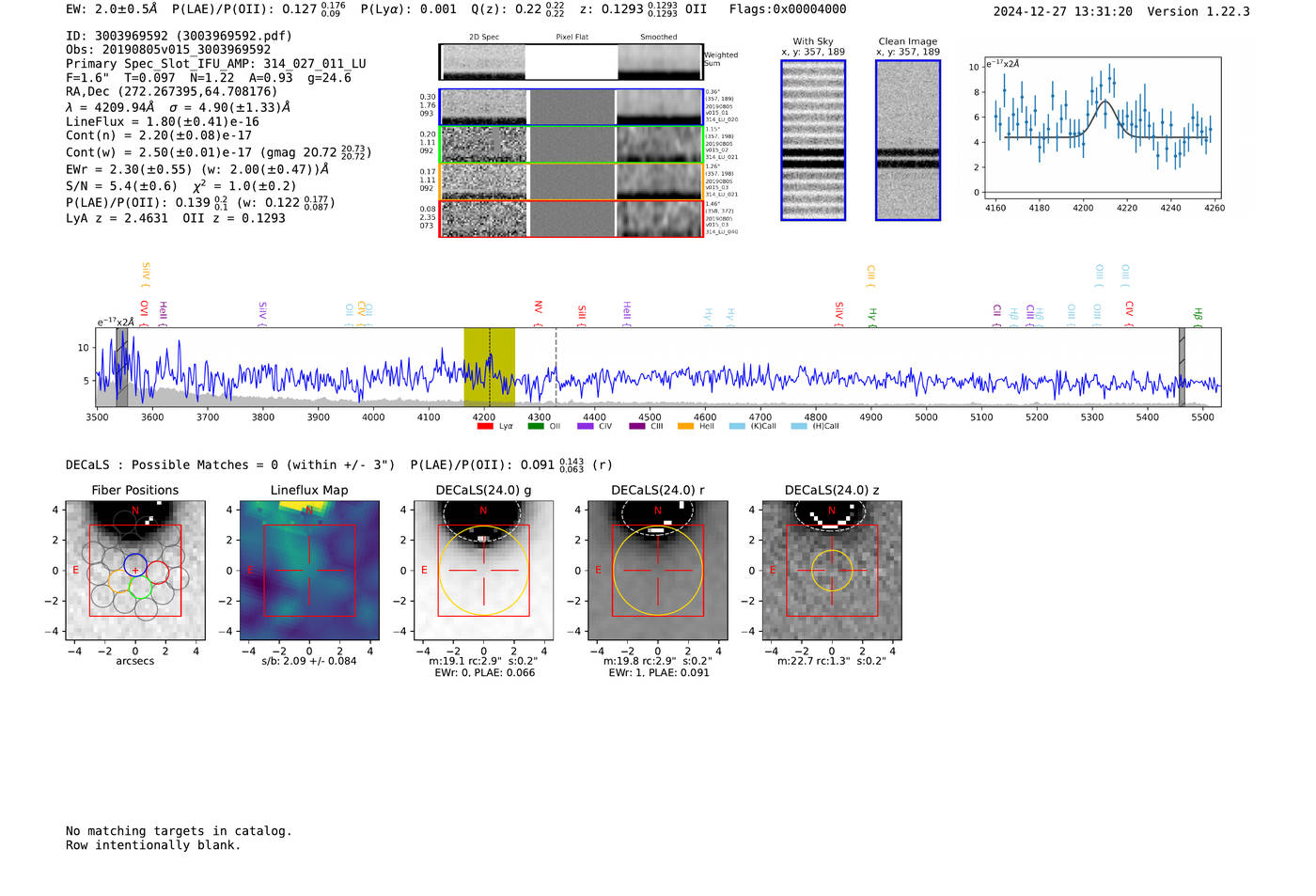
Task: Click the Row intentionally blank text
Action: (x=153, y=845)
